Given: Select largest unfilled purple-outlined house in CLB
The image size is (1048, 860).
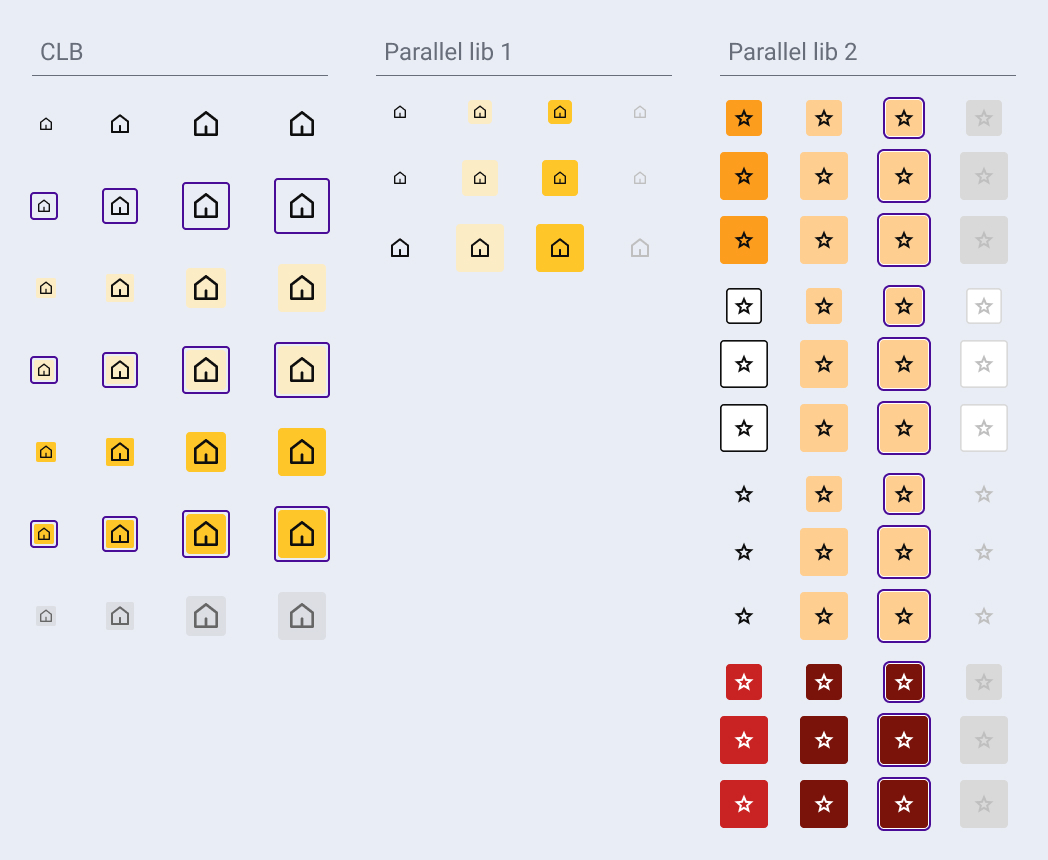Looking at the screenshot, I should (x=302, y=206).
